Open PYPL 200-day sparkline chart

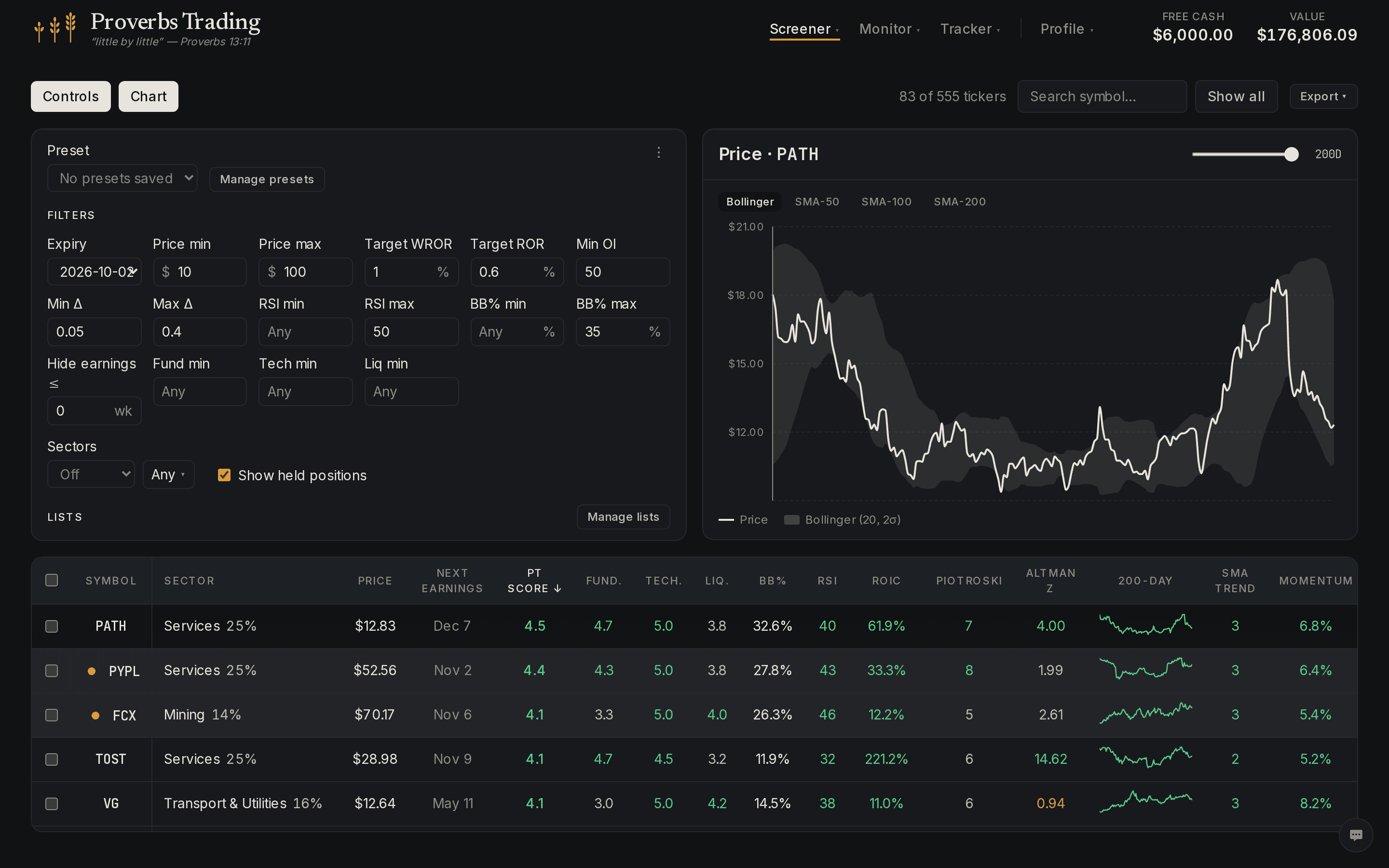click(x=1145, y=670)
